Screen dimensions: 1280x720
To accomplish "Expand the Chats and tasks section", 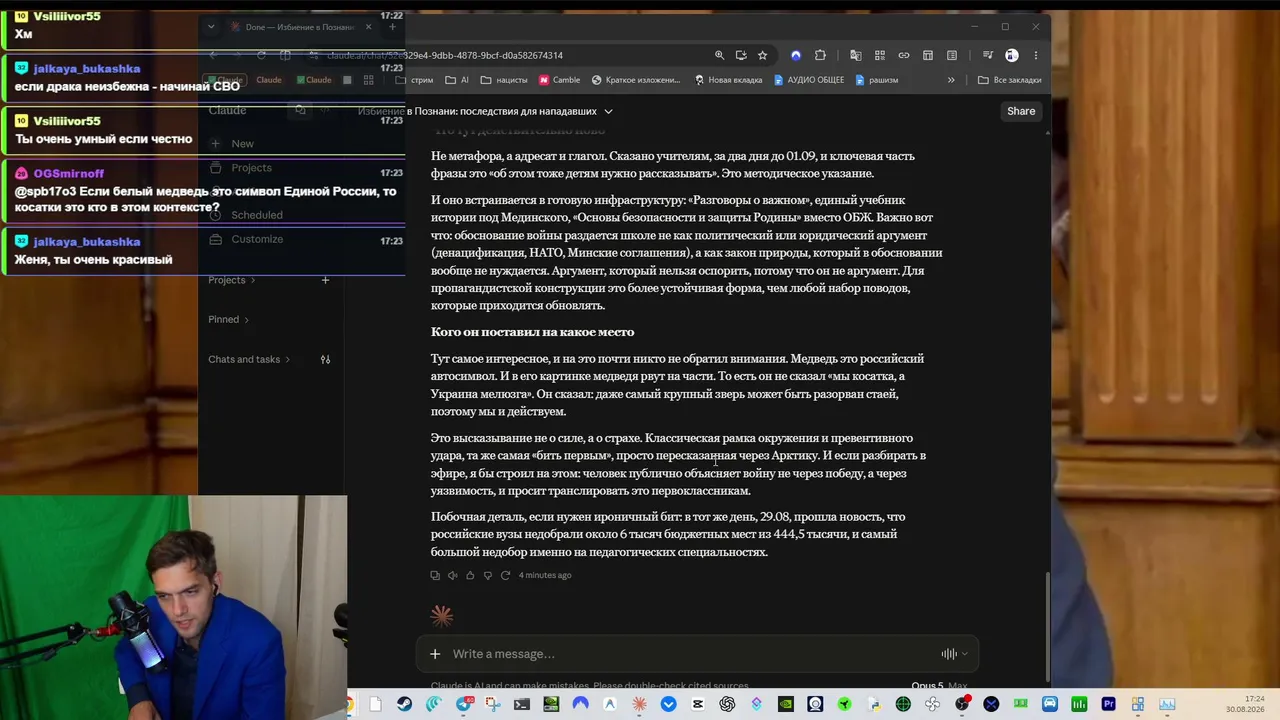I will pyautogui.click(x=249, y=360).
